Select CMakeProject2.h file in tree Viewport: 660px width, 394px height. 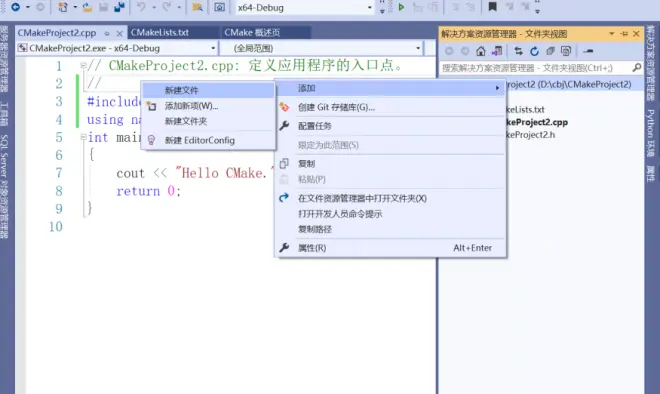pyautogui.click(x=531, y=135)
